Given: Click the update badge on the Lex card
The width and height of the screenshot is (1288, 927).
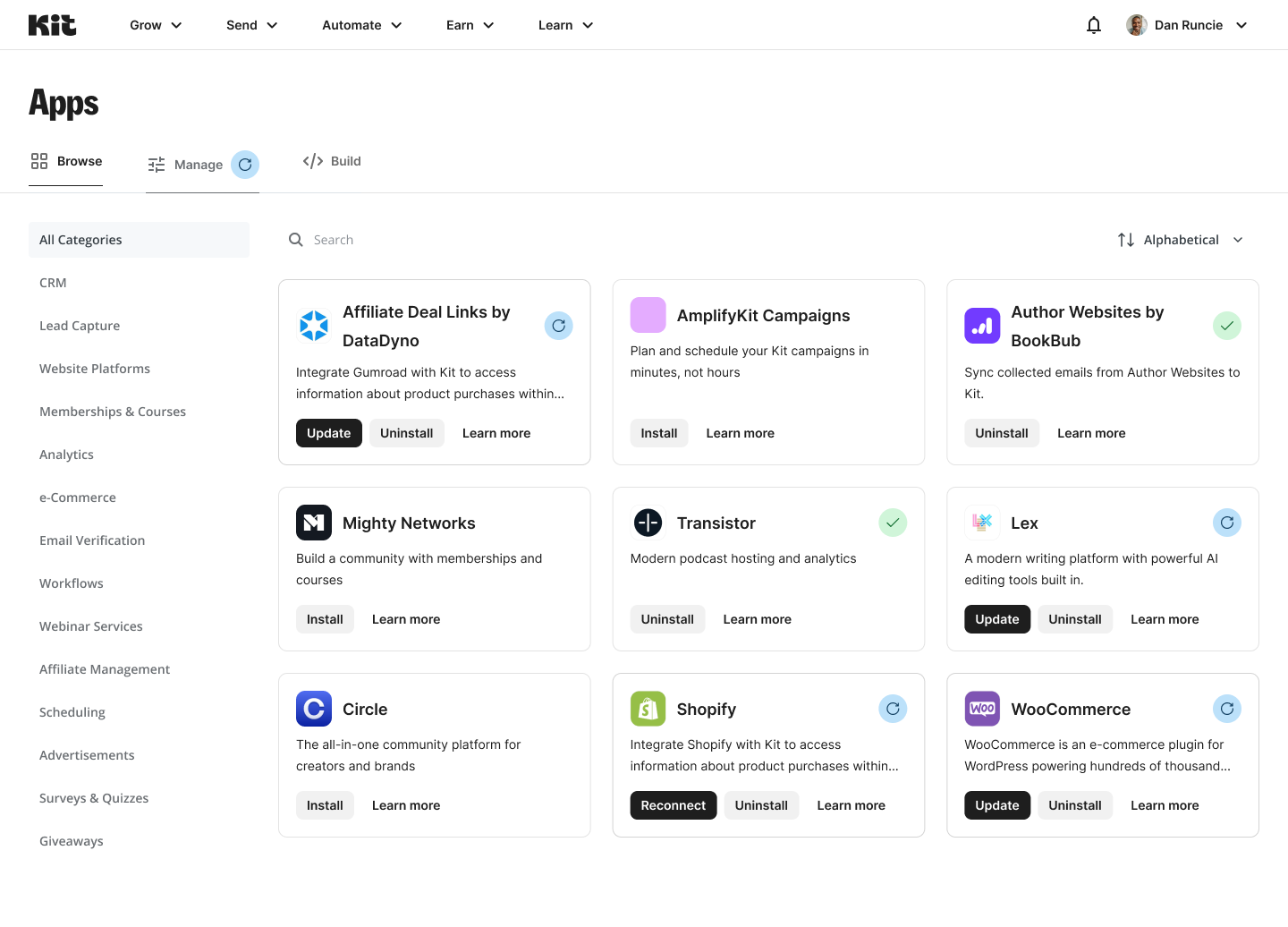Looking at the screenshot, I should click(x=1227, y=523).
